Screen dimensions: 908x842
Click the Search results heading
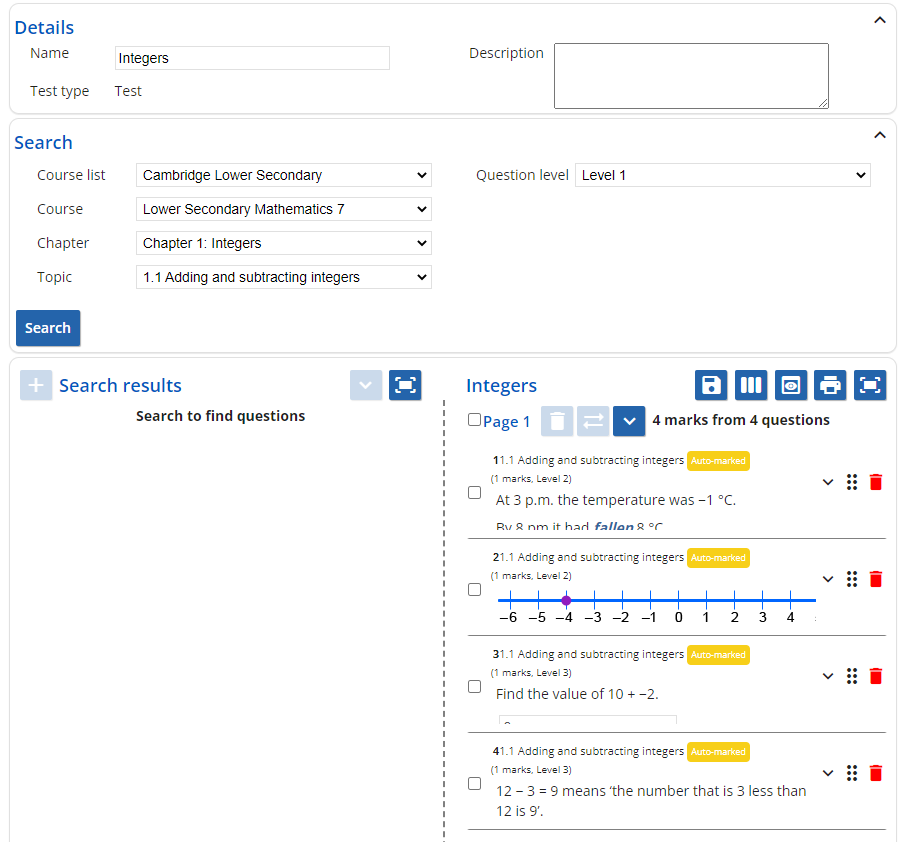[120, 386]
